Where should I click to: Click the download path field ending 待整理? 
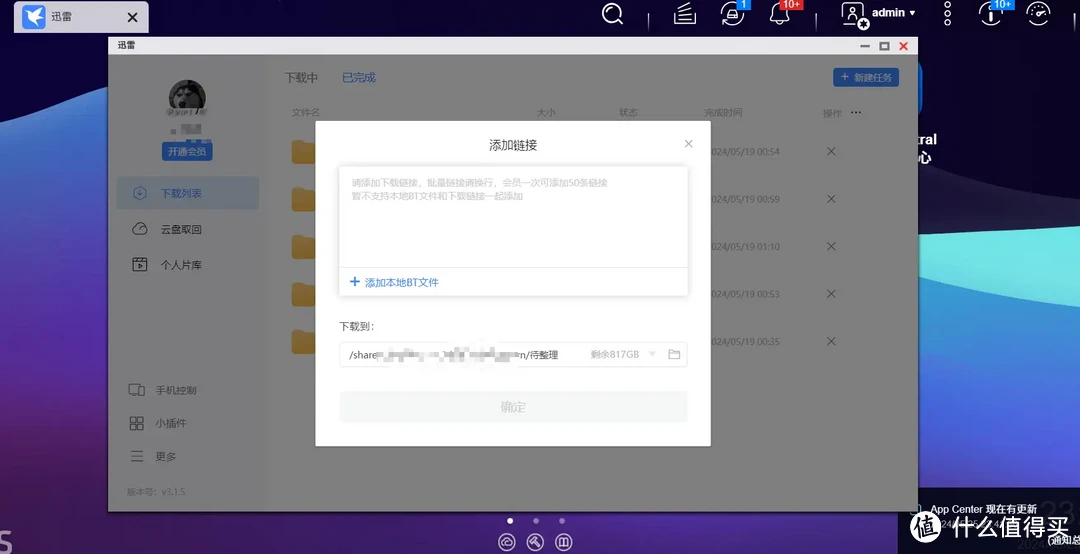513,354
